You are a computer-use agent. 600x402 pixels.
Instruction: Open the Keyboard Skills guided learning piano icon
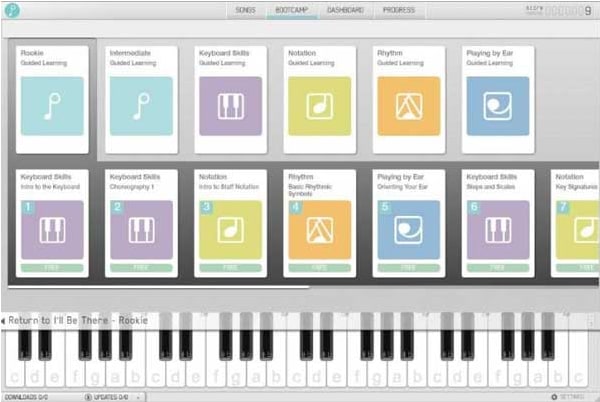[x=230, y=106]
